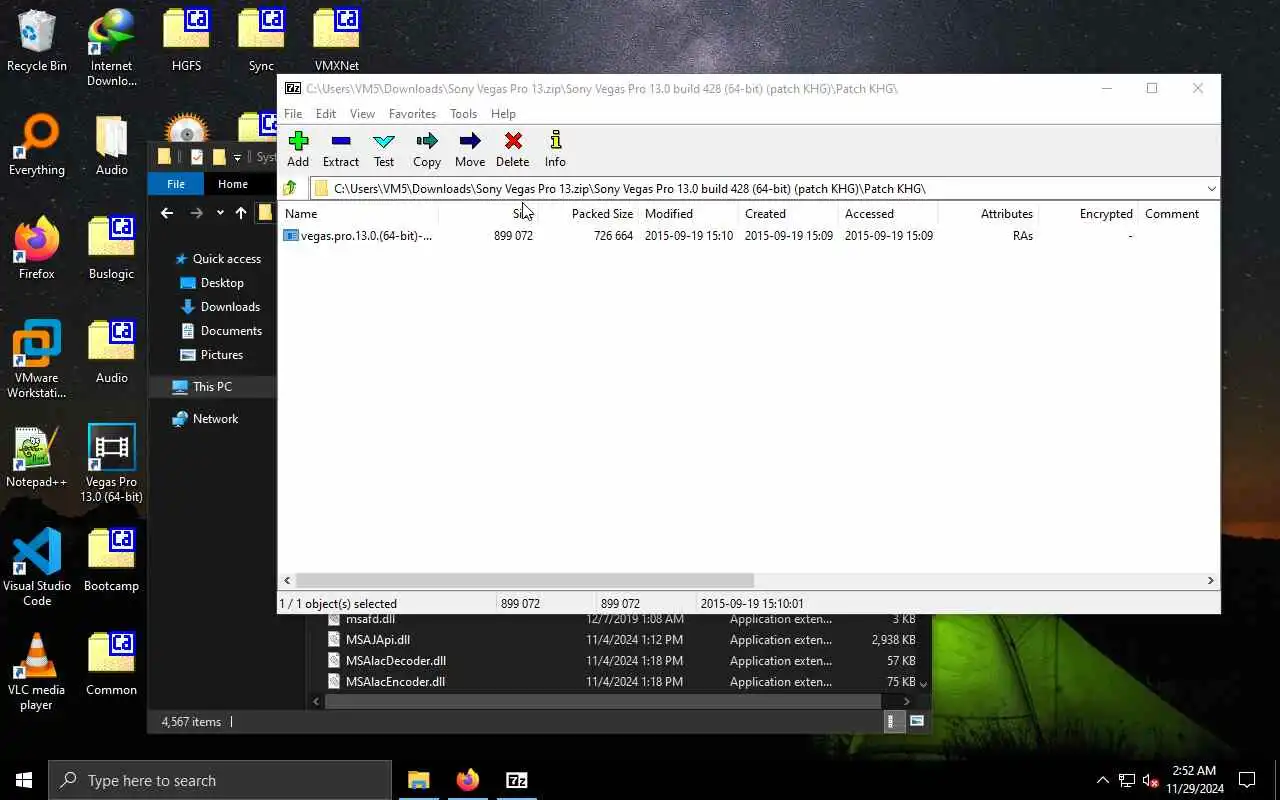Select Quick access in the navigation pane
The width and height of the screenshot is (1280, 800).
click(217, 259)
